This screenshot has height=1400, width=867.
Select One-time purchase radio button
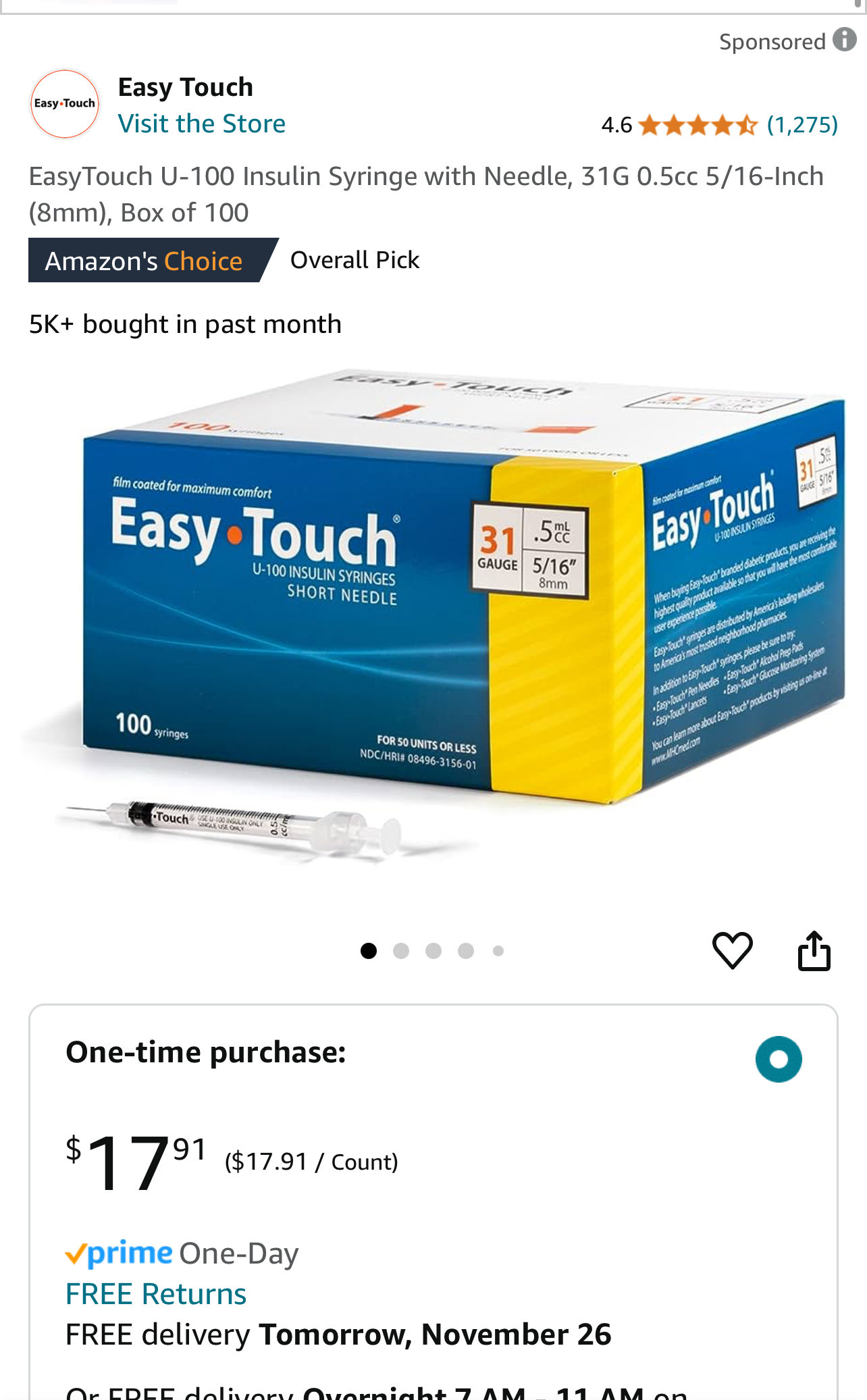(x=779, y=1059)
